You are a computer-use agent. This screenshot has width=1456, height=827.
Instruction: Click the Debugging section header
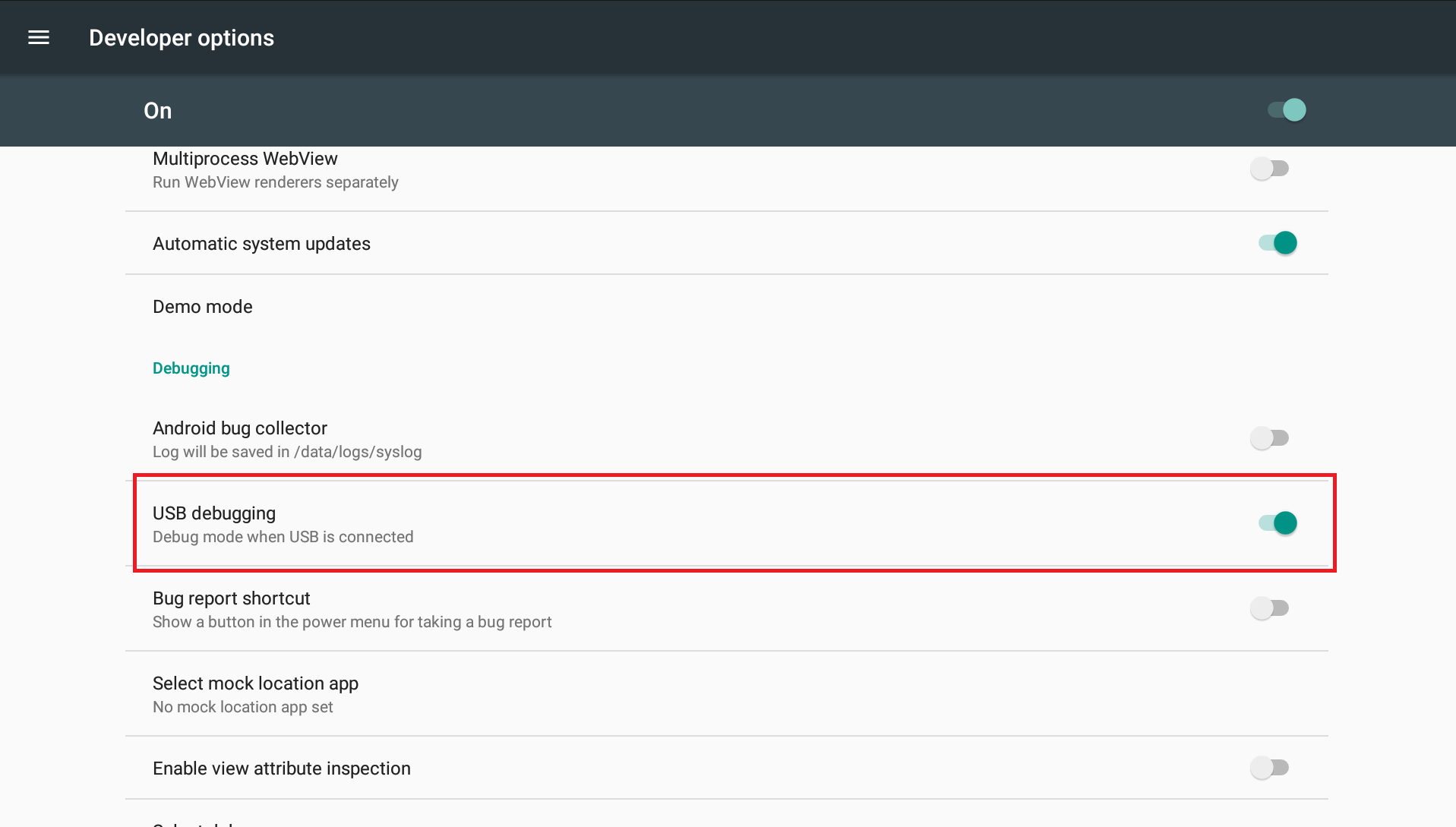click(191, 368)
